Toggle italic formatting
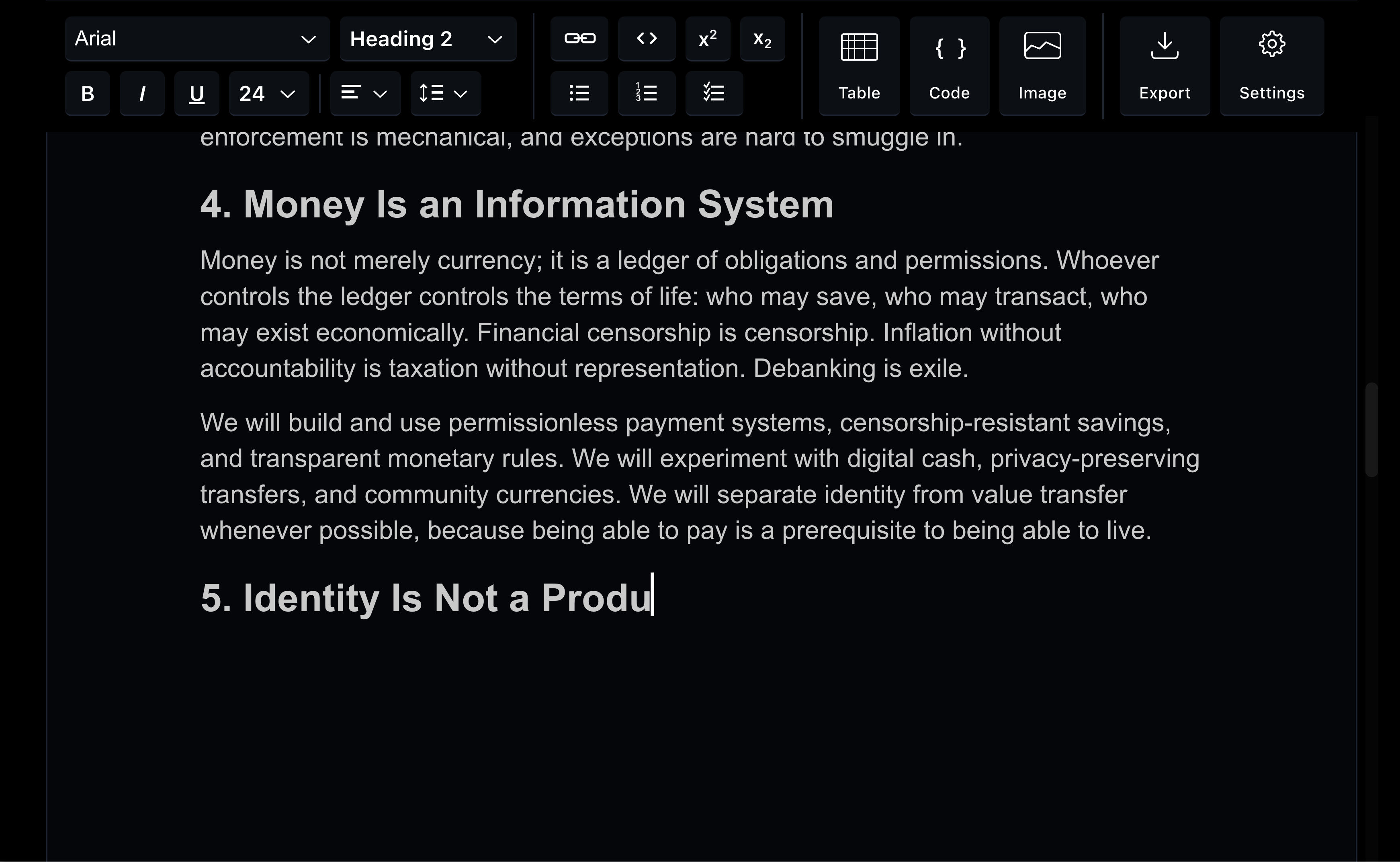Screen dimensions: 1400x862 pyautogui.click(x=142, y=94)
